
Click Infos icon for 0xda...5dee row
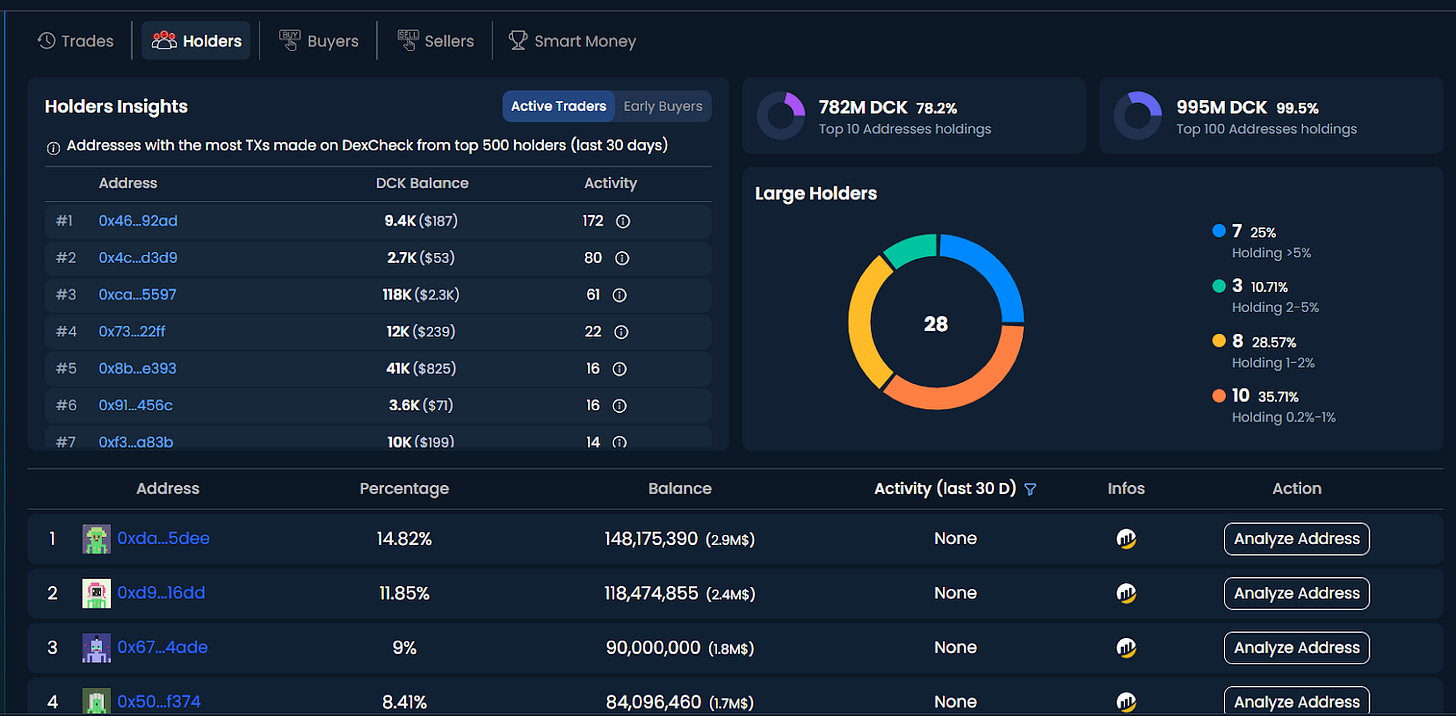tap(1126, 539)
